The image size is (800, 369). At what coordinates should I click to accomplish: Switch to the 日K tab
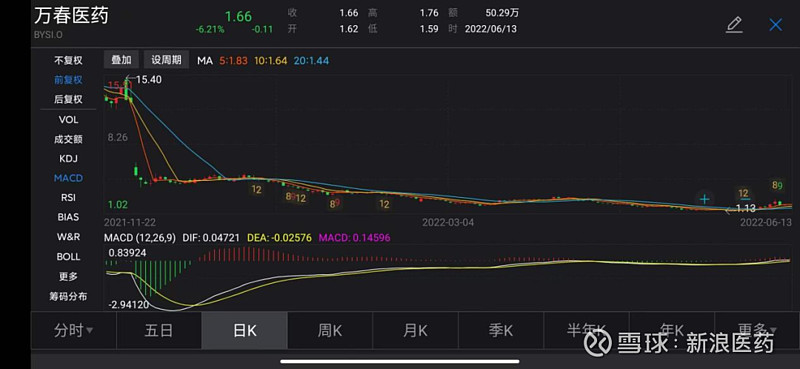click(245, 330)
